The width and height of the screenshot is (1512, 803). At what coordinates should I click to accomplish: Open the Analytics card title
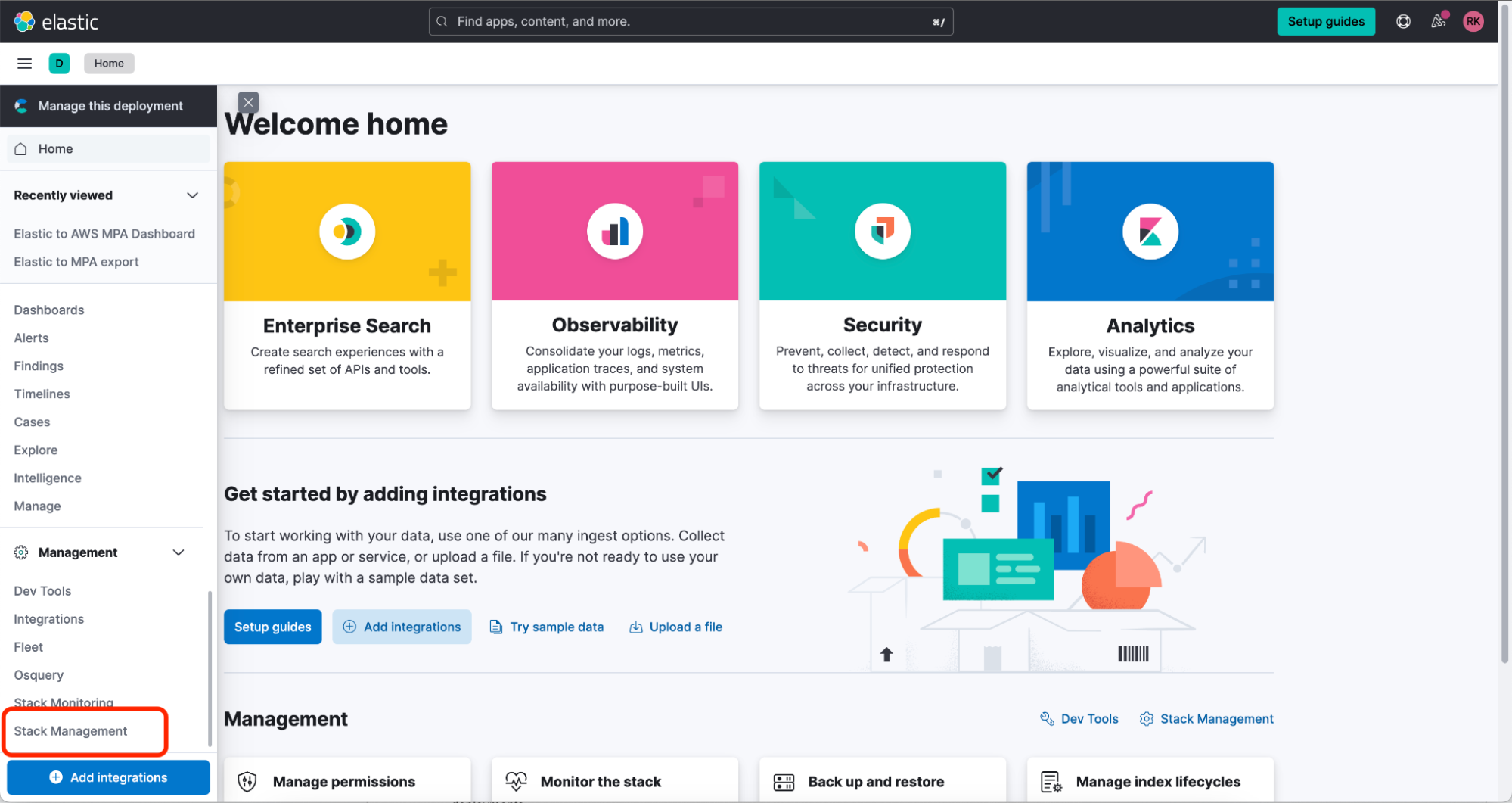(x=1150, y=326)
